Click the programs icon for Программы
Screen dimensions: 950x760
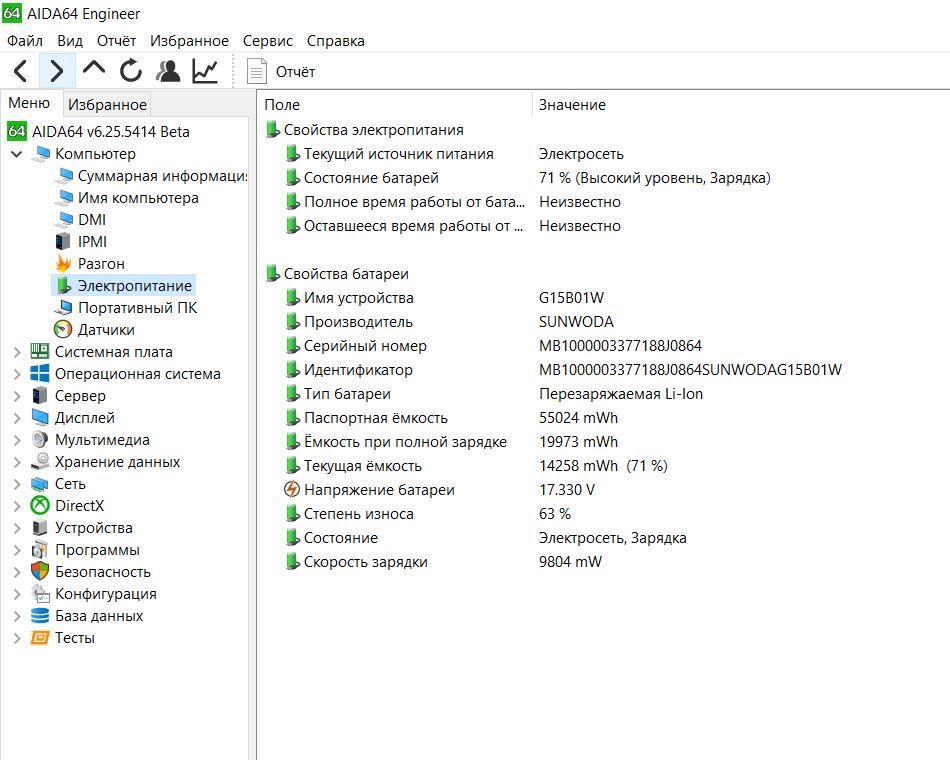click(39, 550)
